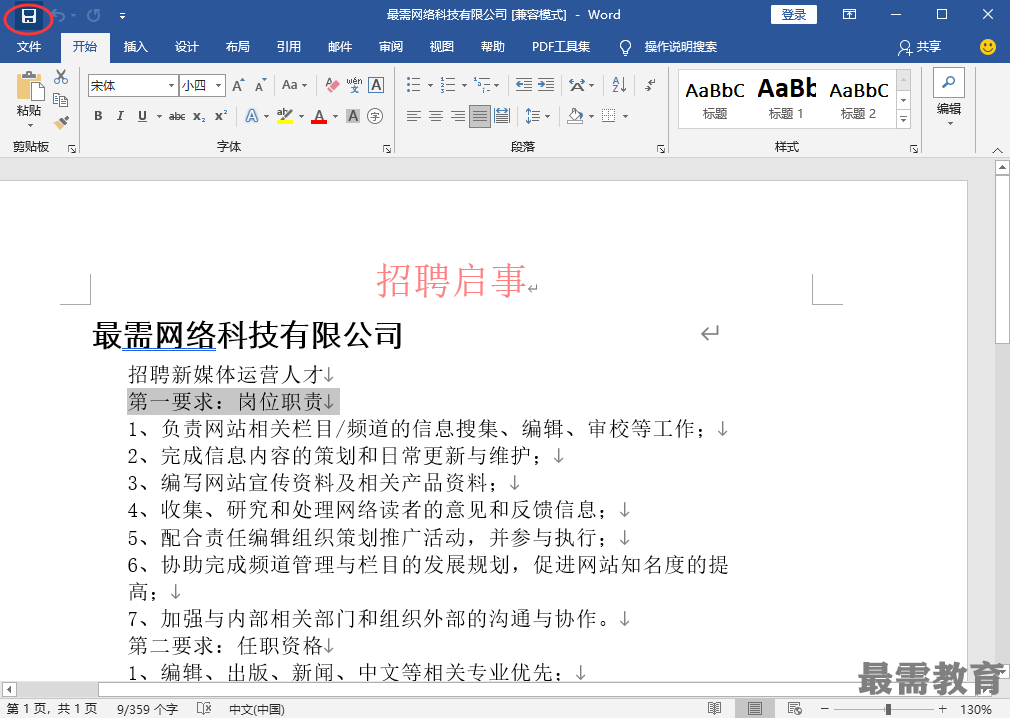Apply red font color

tap(319, 116)
